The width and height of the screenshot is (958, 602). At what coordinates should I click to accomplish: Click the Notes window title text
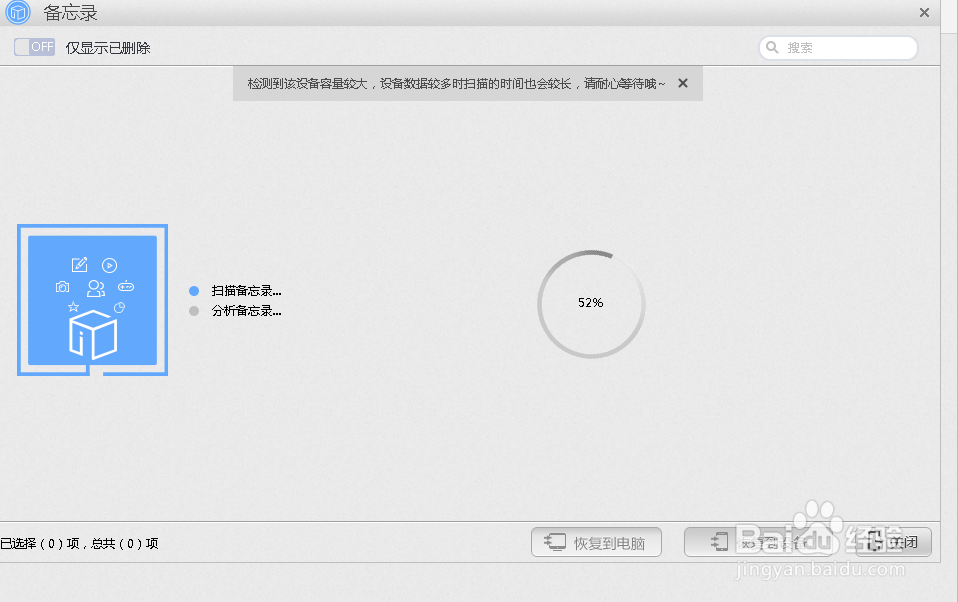(70, 13)
